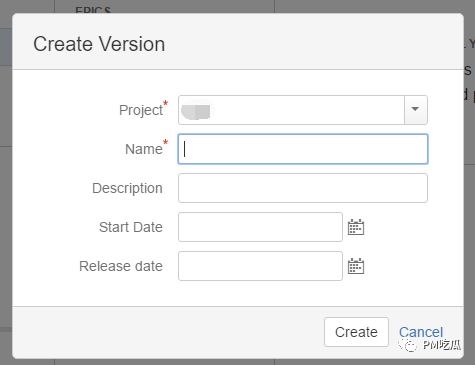Open the Start Date calendar picker icon
This screenshot has width=475, height=365.
click(356, 227)
